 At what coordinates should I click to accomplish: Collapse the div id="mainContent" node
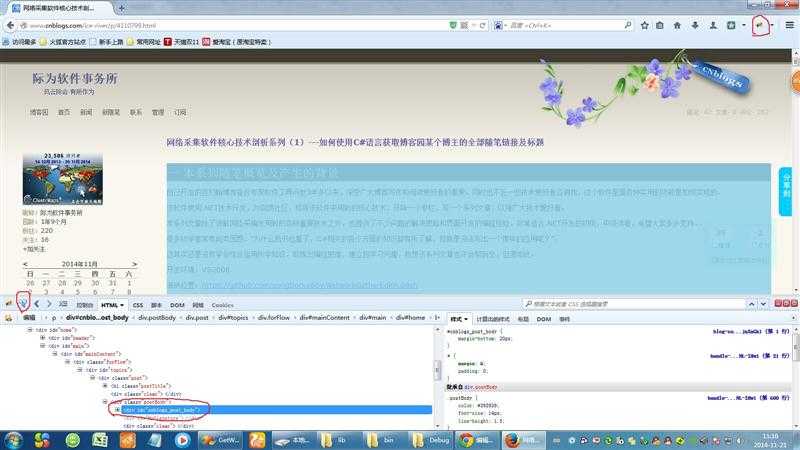55,354
